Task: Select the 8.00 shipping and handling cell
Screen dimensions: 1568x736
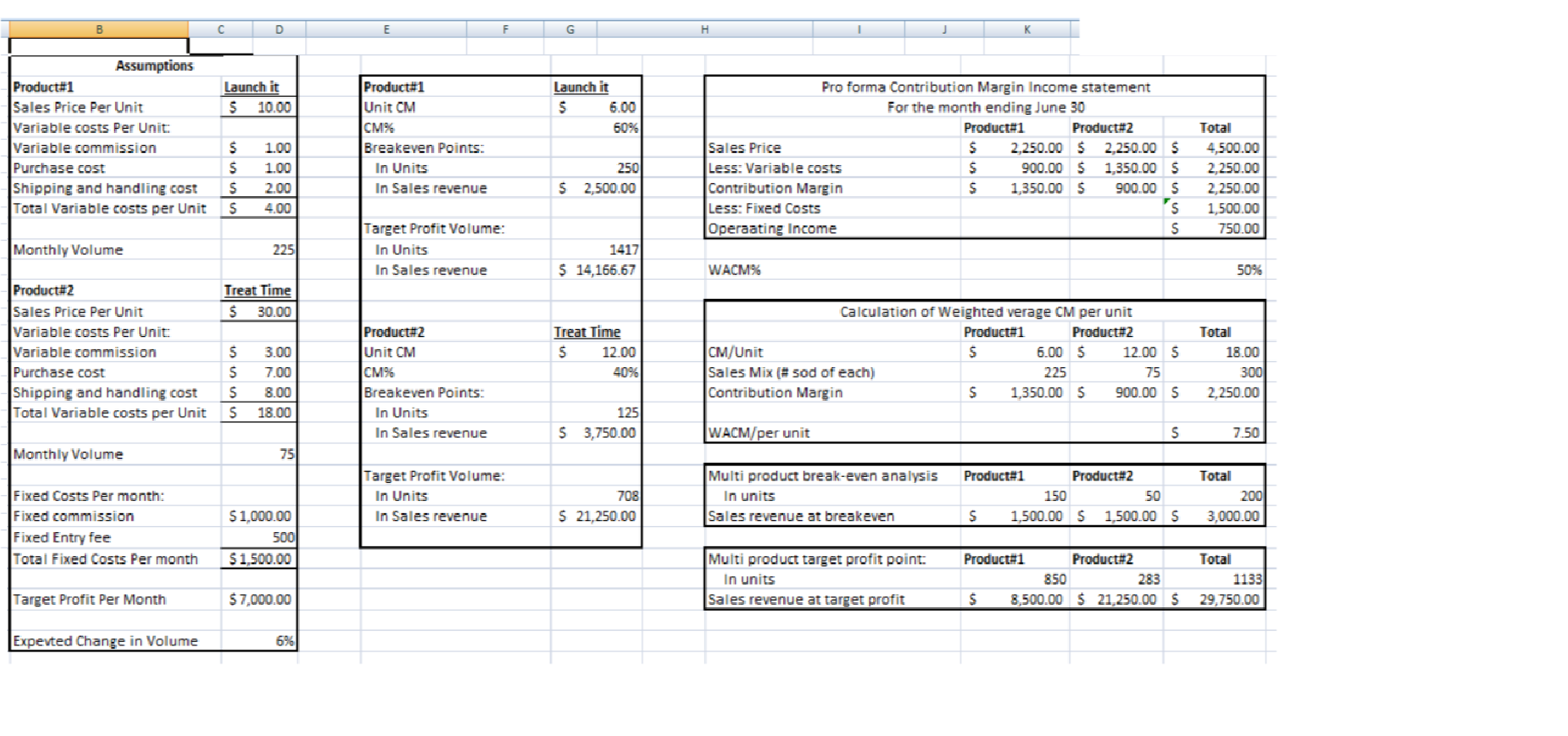Action: click(259, 392)
